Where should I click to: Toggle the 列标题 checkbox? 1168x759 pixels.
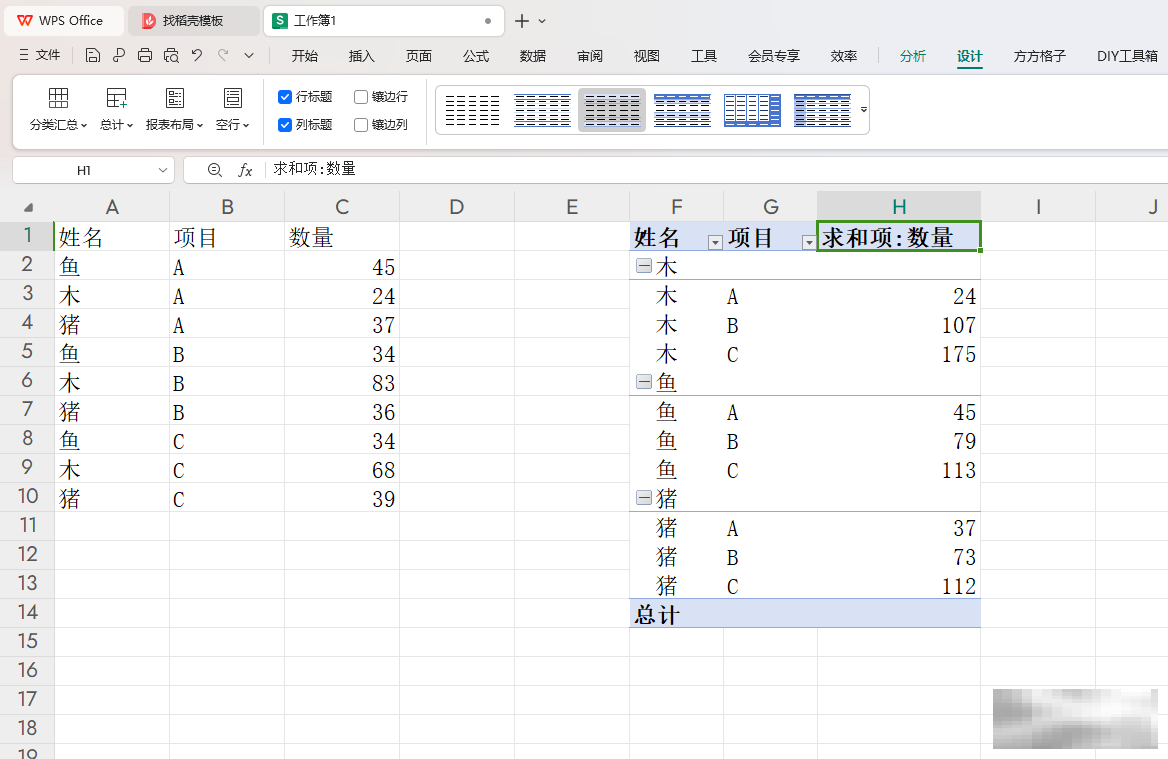tap(285, 125)
